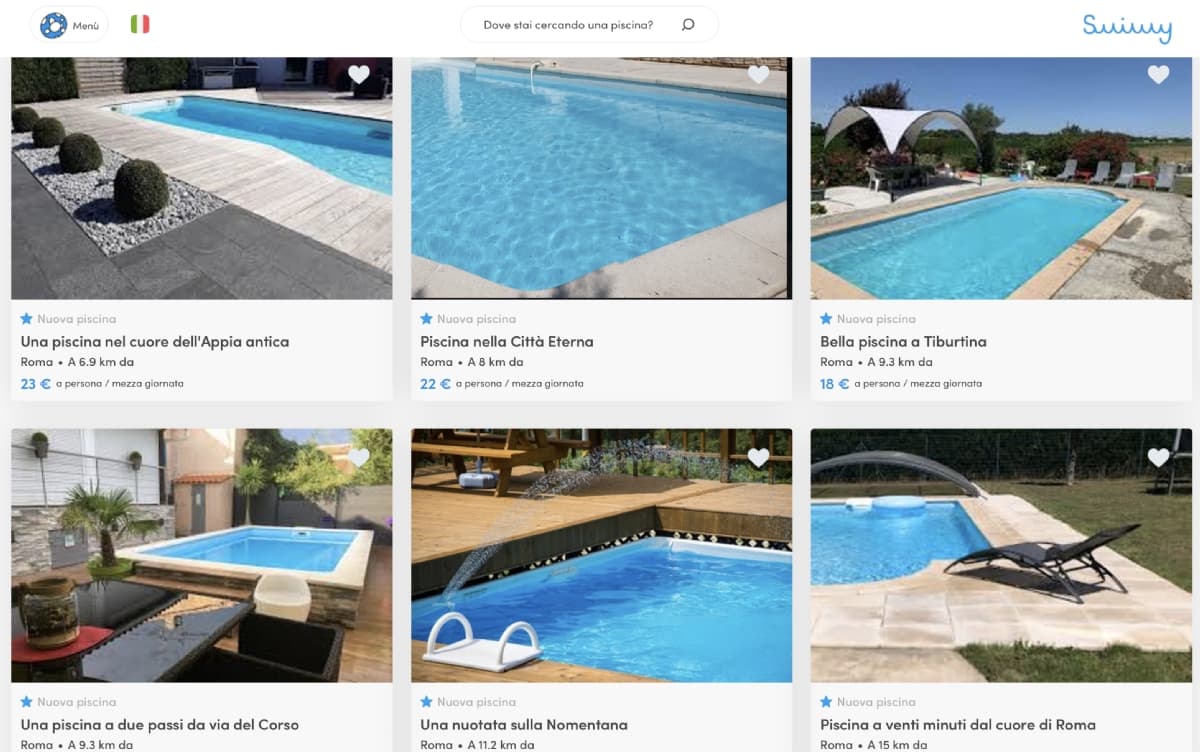Favorite the Appia antica pool with heart
The image size is (1200, 752).
tap(359, 74)
